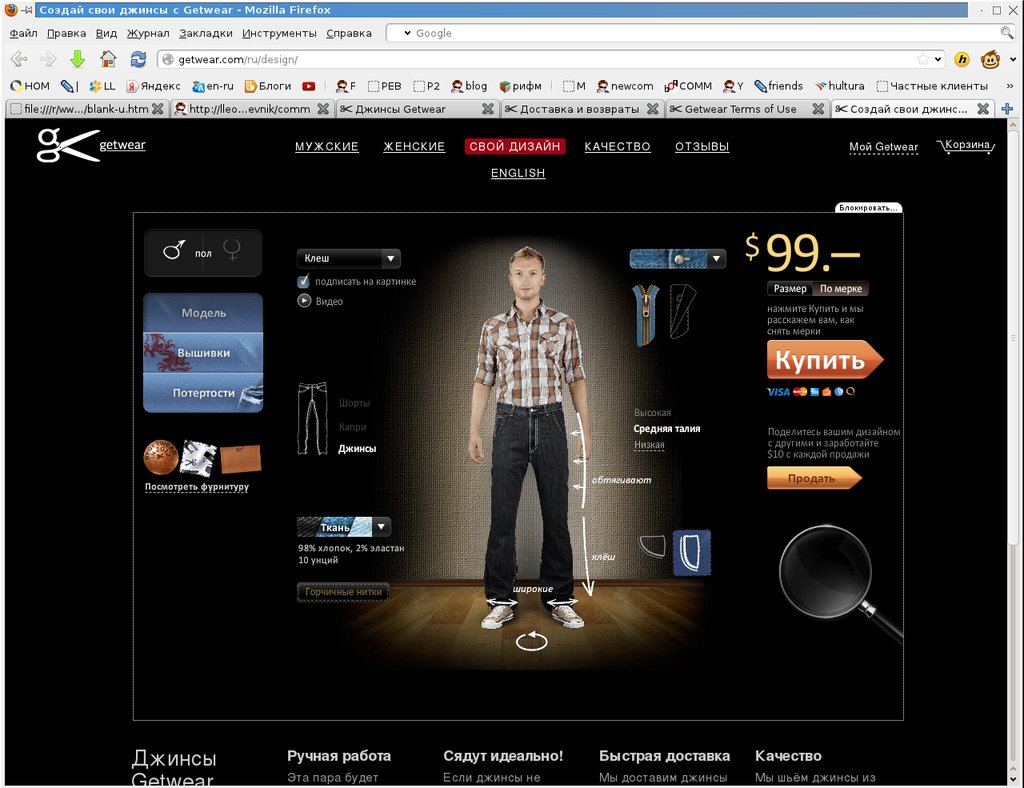Open downloads with the green arrow icon
Screen dimensions: 1024x788
tap(78, 59)
